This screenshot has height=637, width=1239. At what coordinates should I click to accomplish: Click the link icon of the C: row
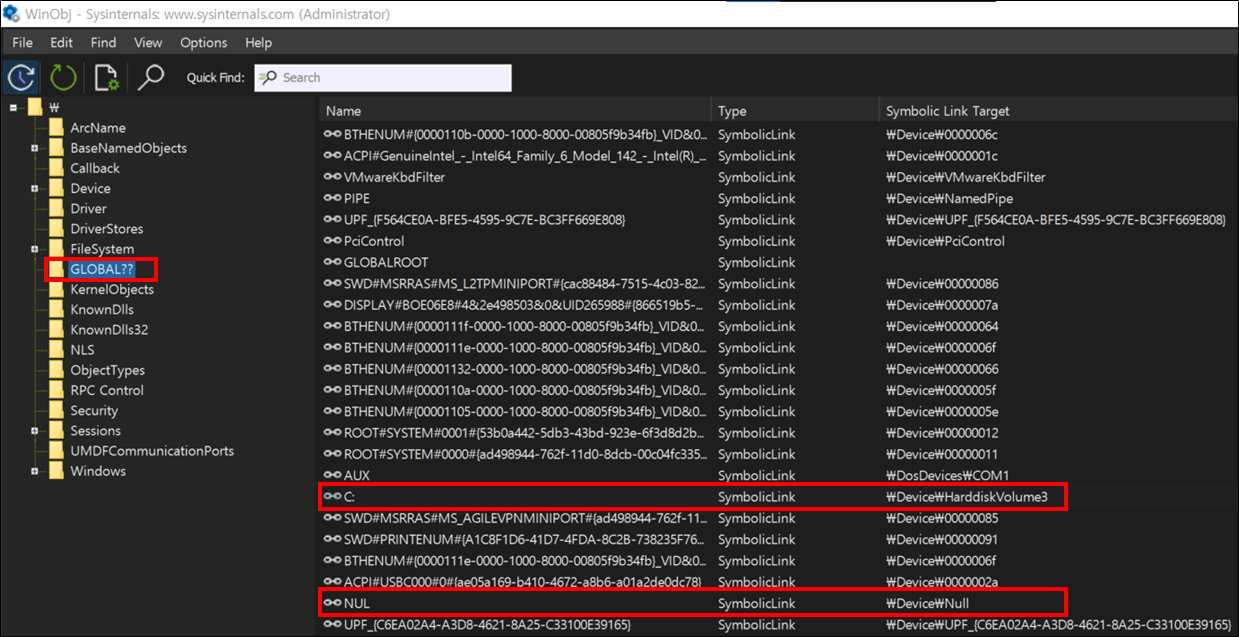coord(332,497)
